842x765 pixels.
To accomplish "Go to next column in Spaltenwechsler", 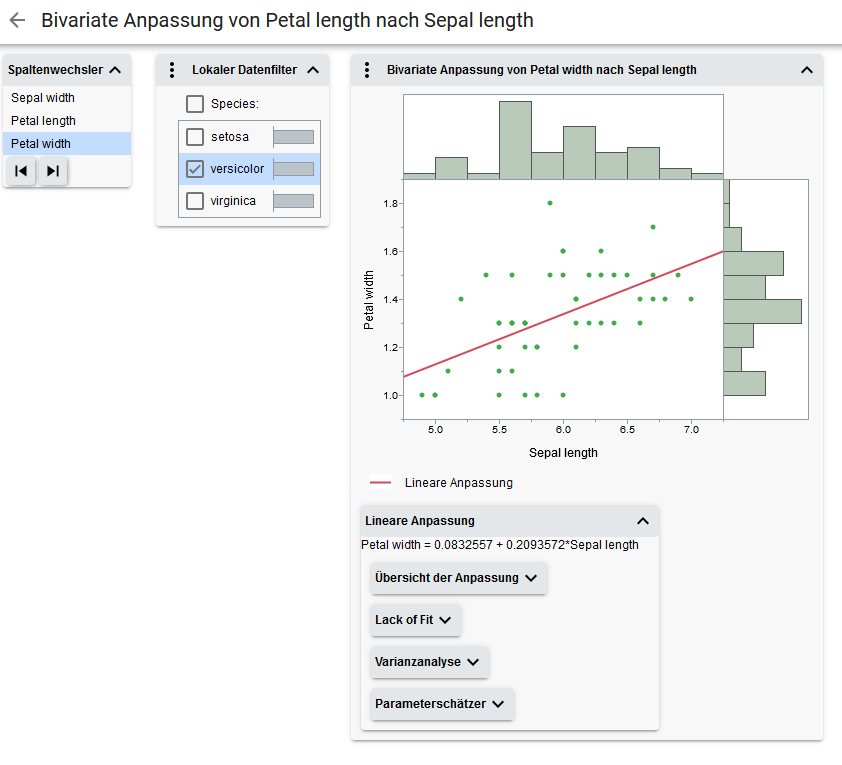I will [53, 171].
